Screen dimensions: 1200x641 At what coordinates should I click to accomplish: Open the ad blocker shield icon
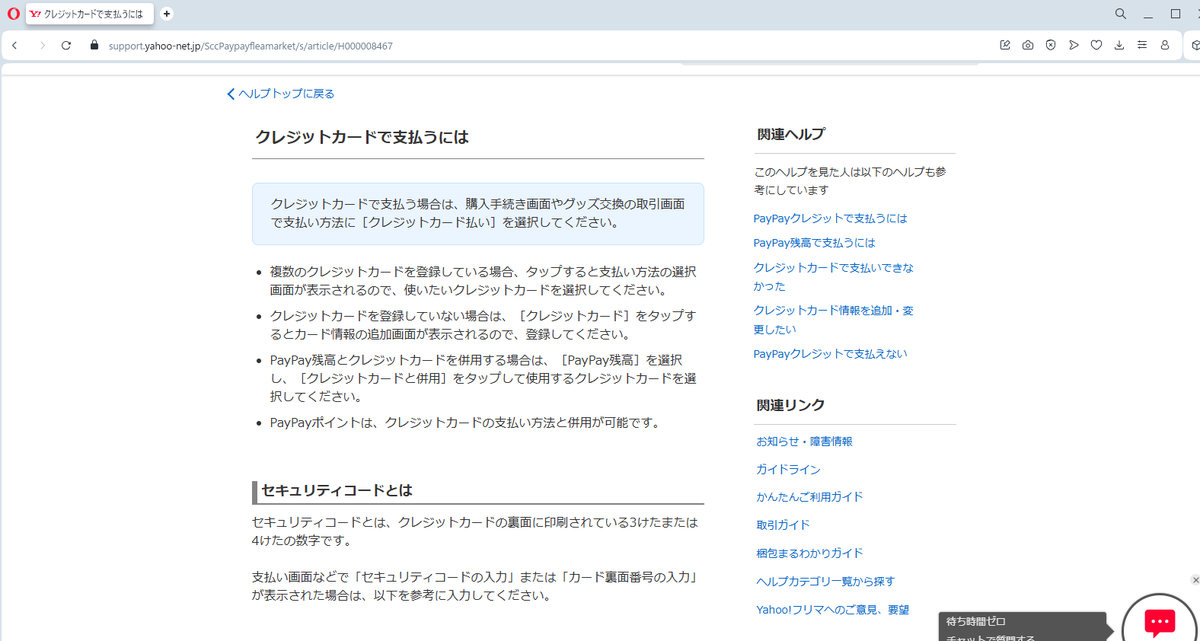click(1051, 45)
